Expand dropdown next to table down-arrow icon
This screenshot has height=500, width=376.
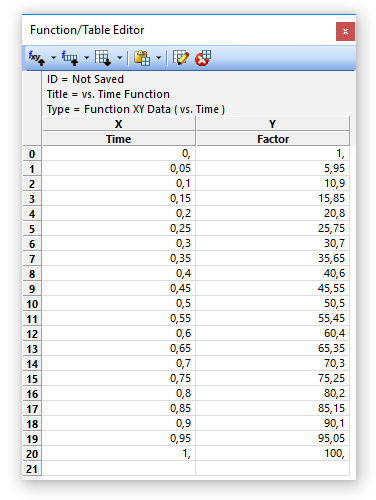coord(119,58)
